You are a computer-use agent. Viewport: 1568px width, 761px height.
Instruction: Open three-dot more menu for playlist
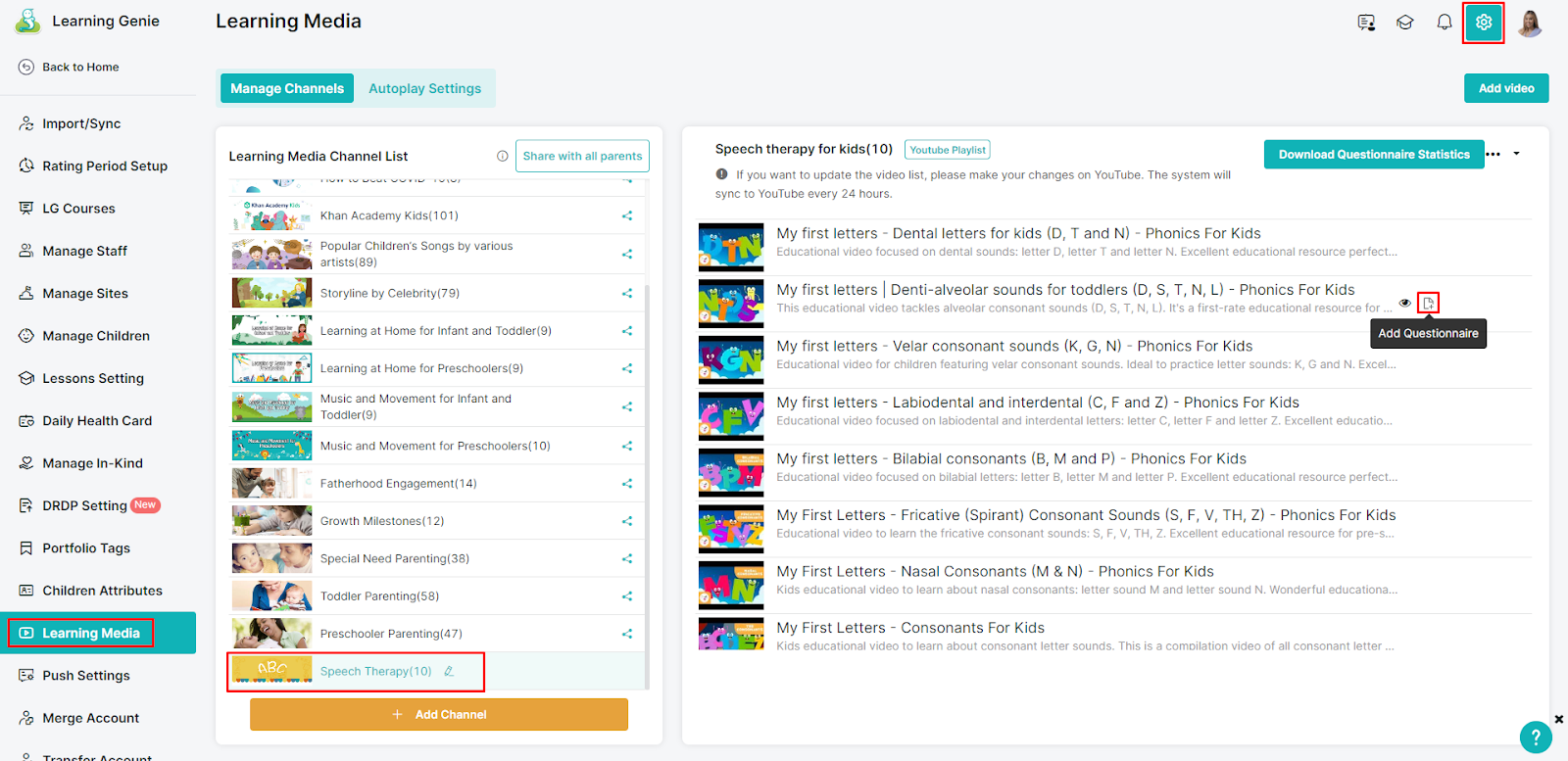tap(1494, 154)
